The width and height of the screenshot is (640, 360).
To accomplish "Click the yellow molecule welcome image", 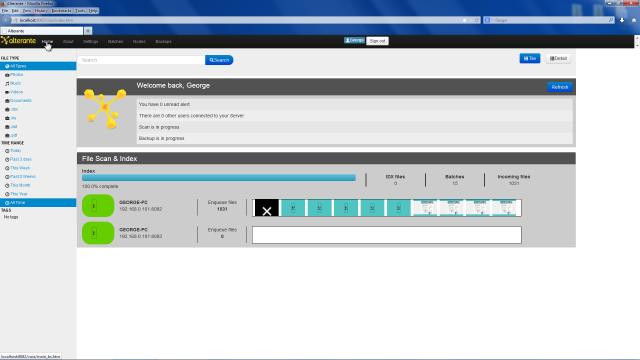I will coord(105,109).
